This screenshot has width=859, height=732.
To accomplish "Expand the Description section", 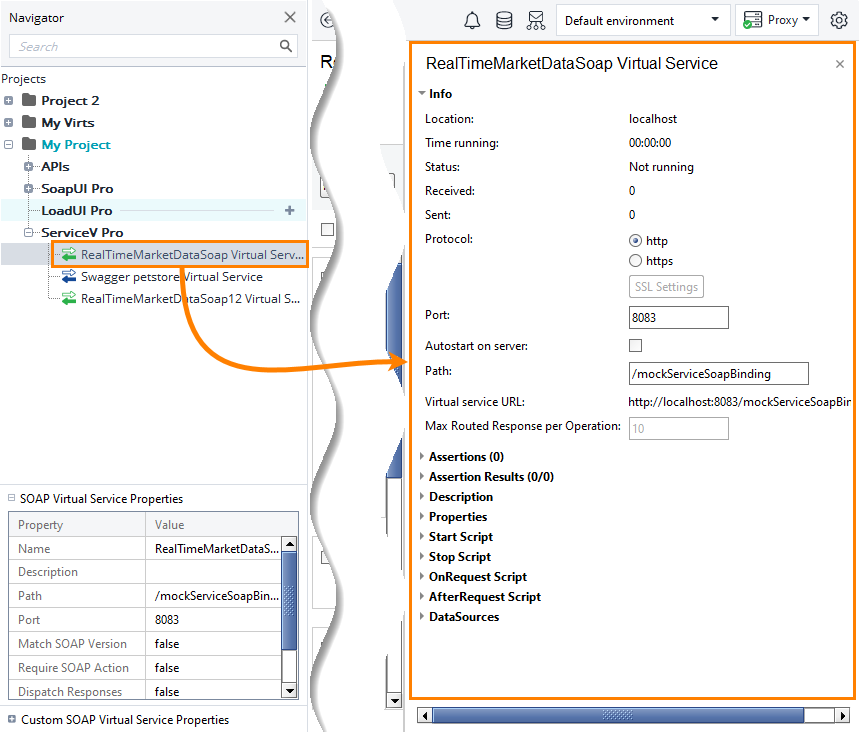I will (x=421, y=496).
